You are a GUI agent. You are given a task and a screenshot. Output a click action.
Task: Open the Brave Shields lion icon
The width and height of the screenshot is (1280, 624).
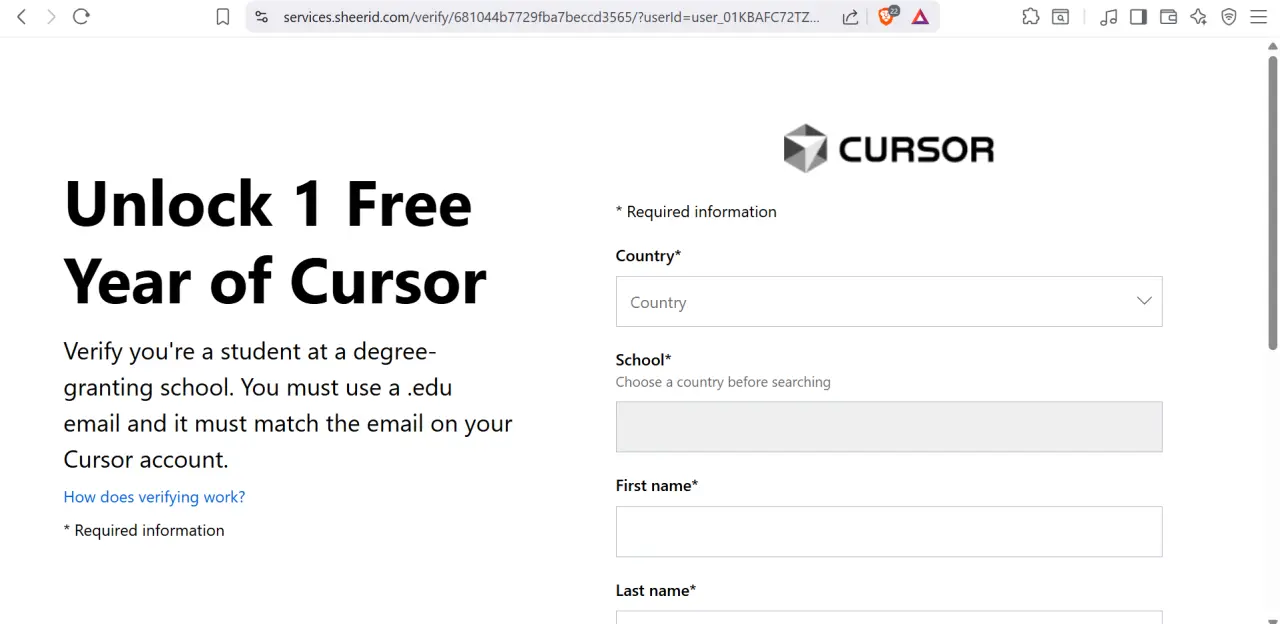pyautogui.click(x=886, y=16)
